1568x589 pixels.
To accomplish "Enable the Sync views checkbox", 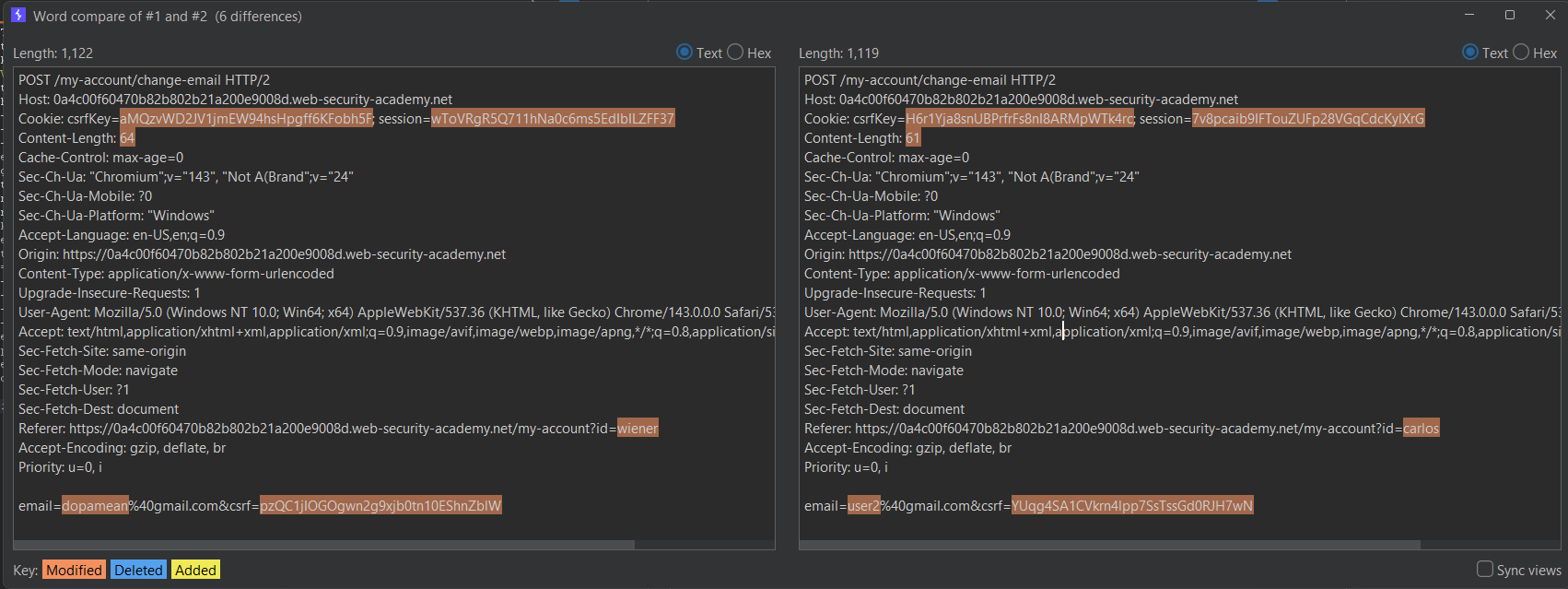I will pyautogui.click(x=1485, y=569).
